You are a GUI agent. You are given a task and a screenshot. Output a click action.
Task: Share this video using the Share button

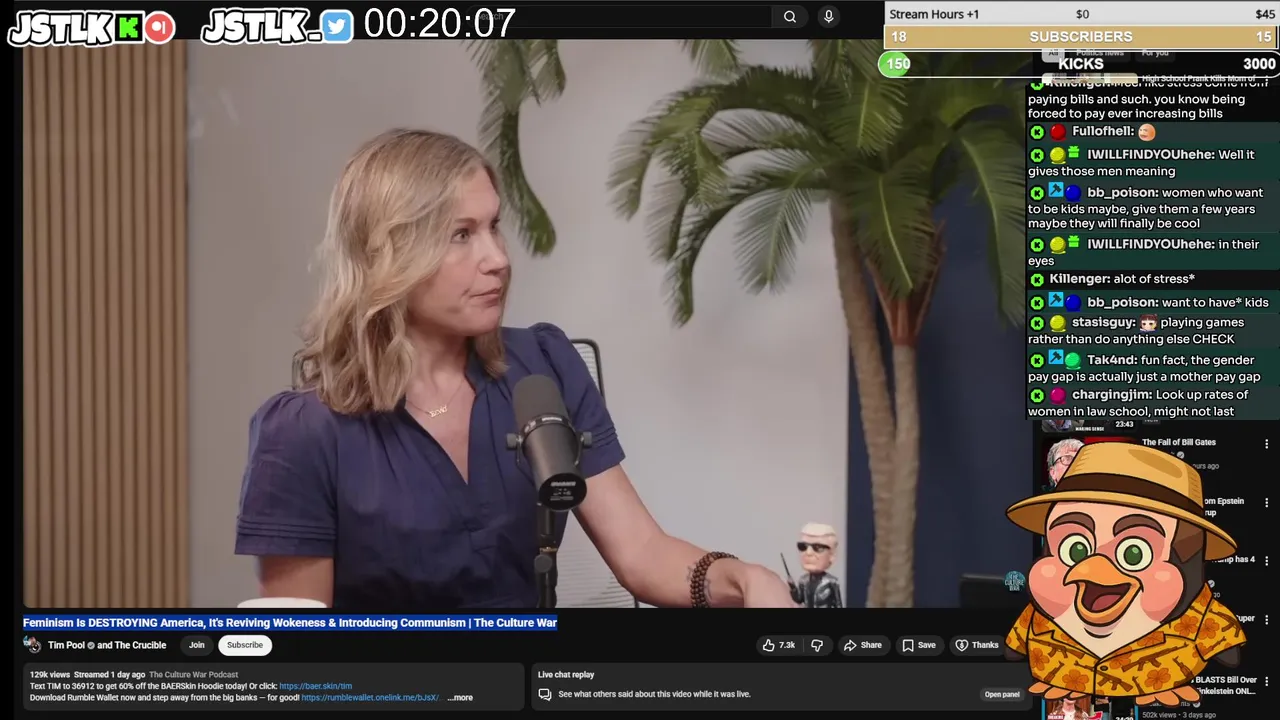coord(863,645)
